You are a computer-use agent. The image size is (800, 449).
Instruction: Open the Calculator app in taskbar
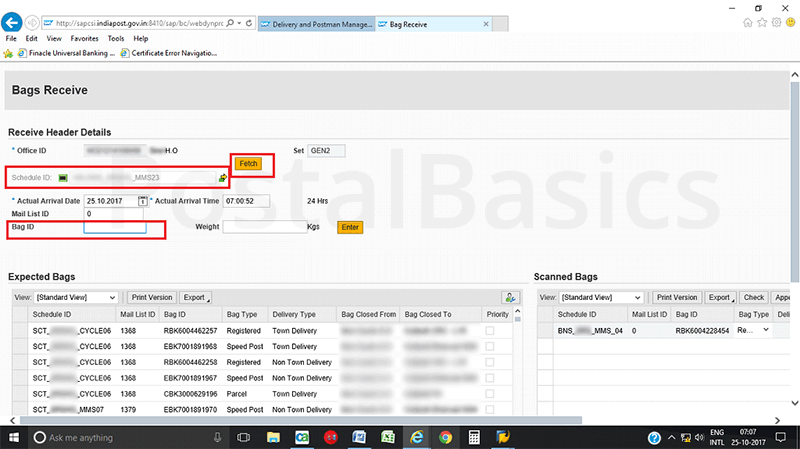[x=474, y=437]
